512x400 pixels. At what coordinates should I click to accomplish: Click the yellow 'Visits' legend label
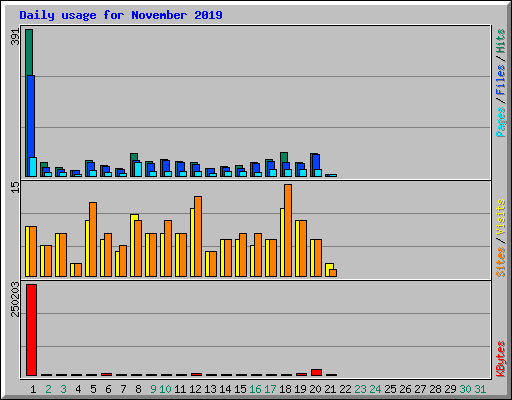(x=501, y=218)
